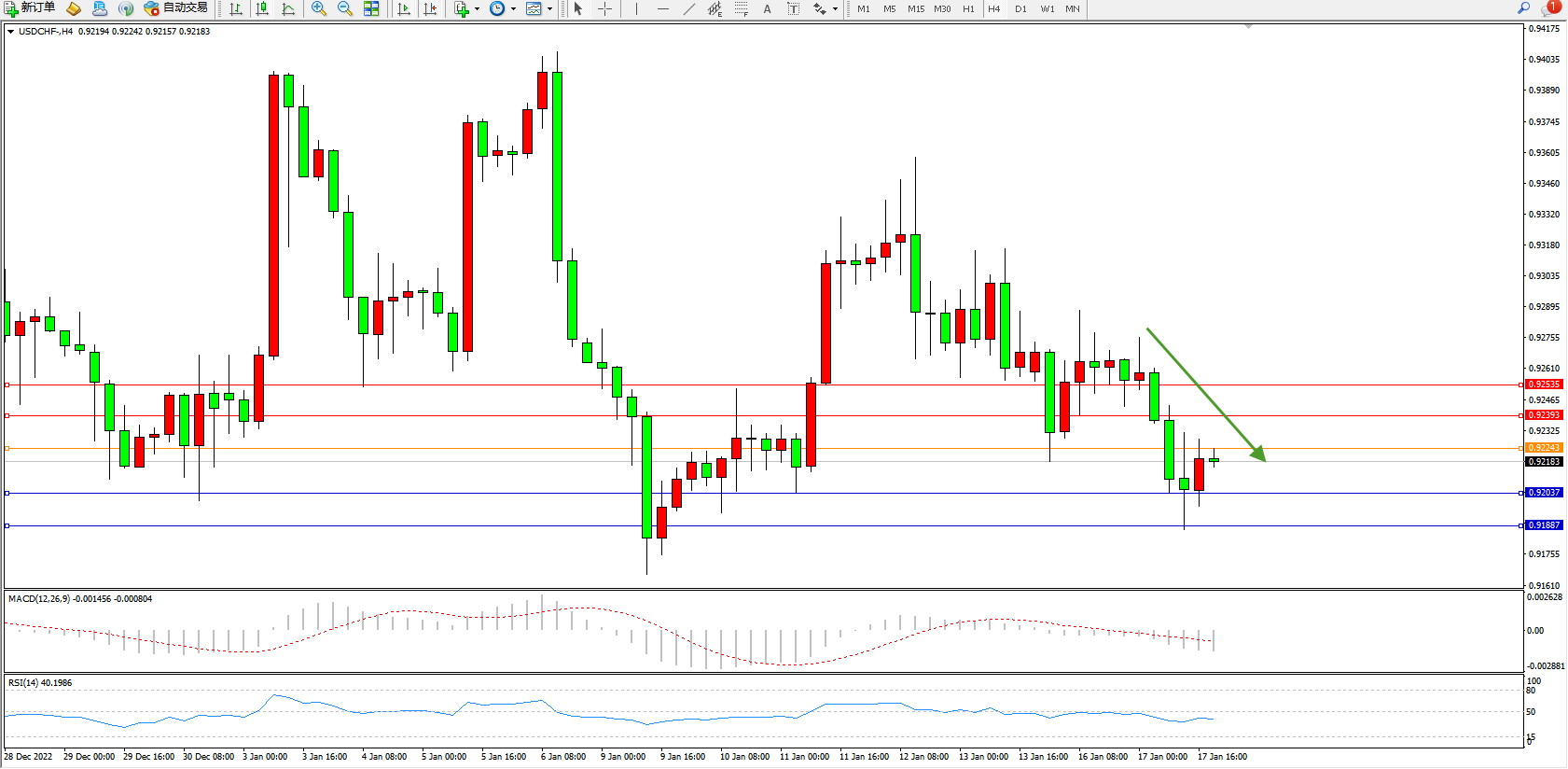Click the New Order (新订单) button

pos(30,8)
